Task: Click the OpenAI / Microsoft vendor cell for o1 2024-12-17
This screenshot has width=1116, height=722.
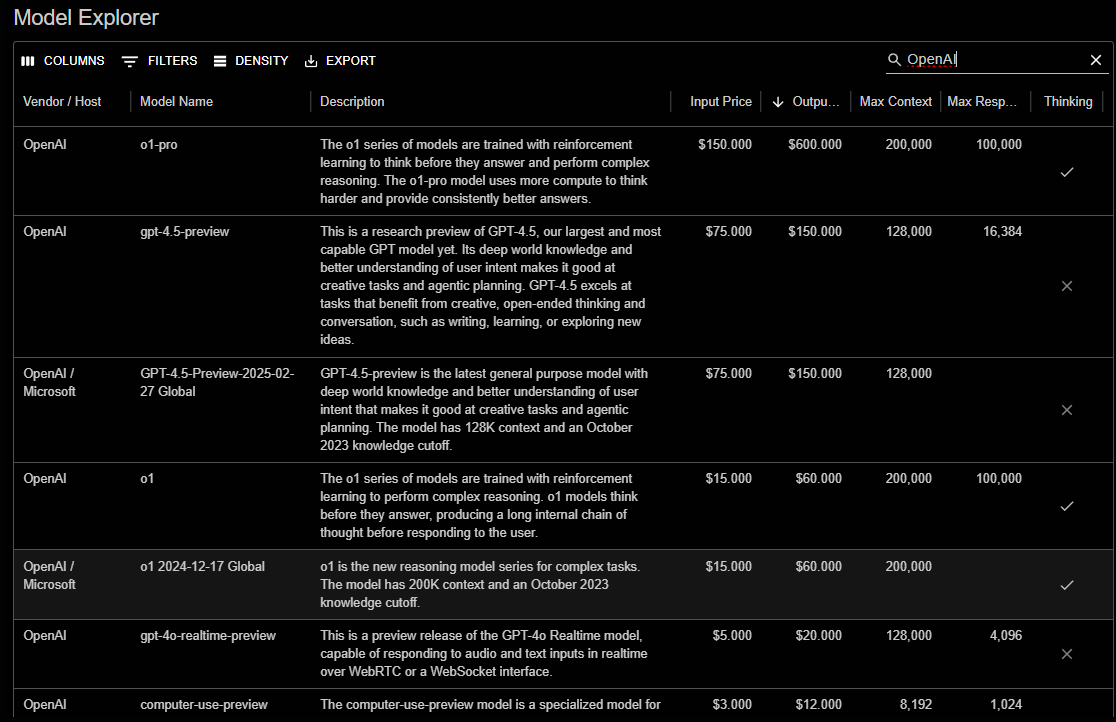Action: (x=49, y=575)
